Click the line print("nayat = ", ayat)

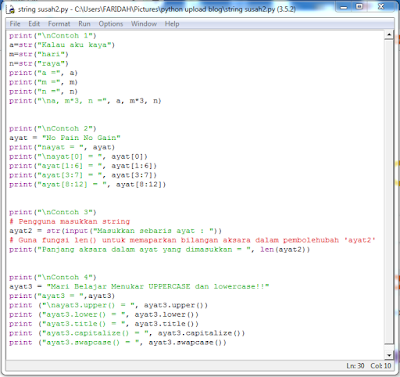(62, 147)
